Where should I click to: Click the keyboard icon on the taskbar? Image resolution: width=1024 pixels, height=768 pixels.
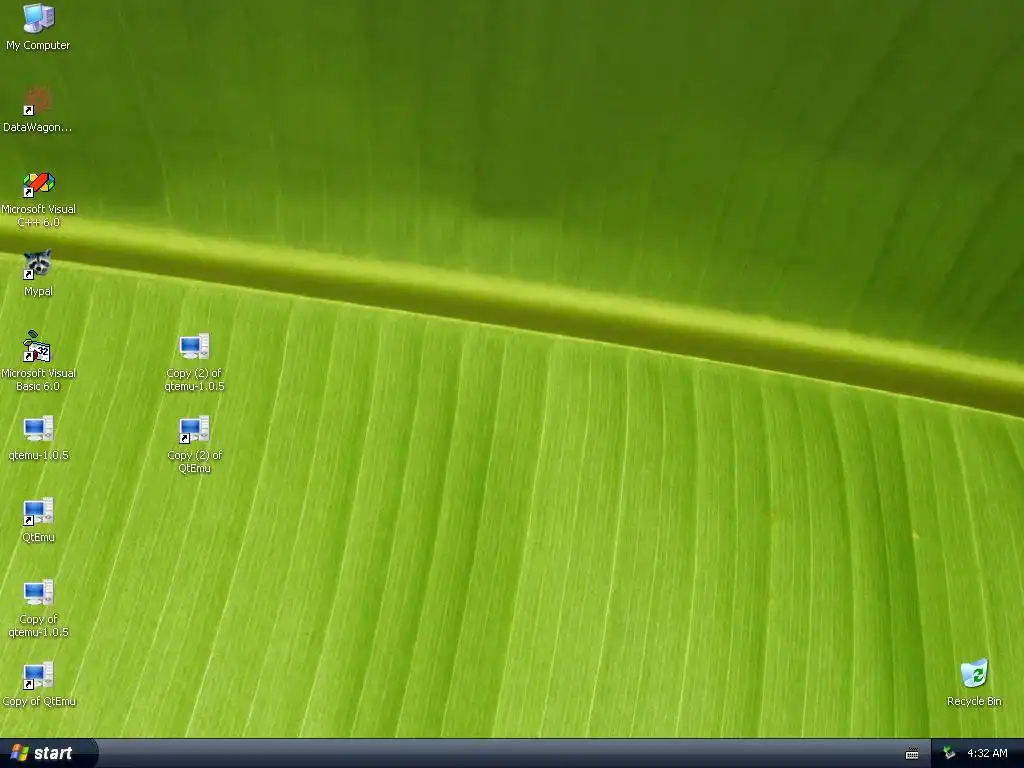click(912, 754)
